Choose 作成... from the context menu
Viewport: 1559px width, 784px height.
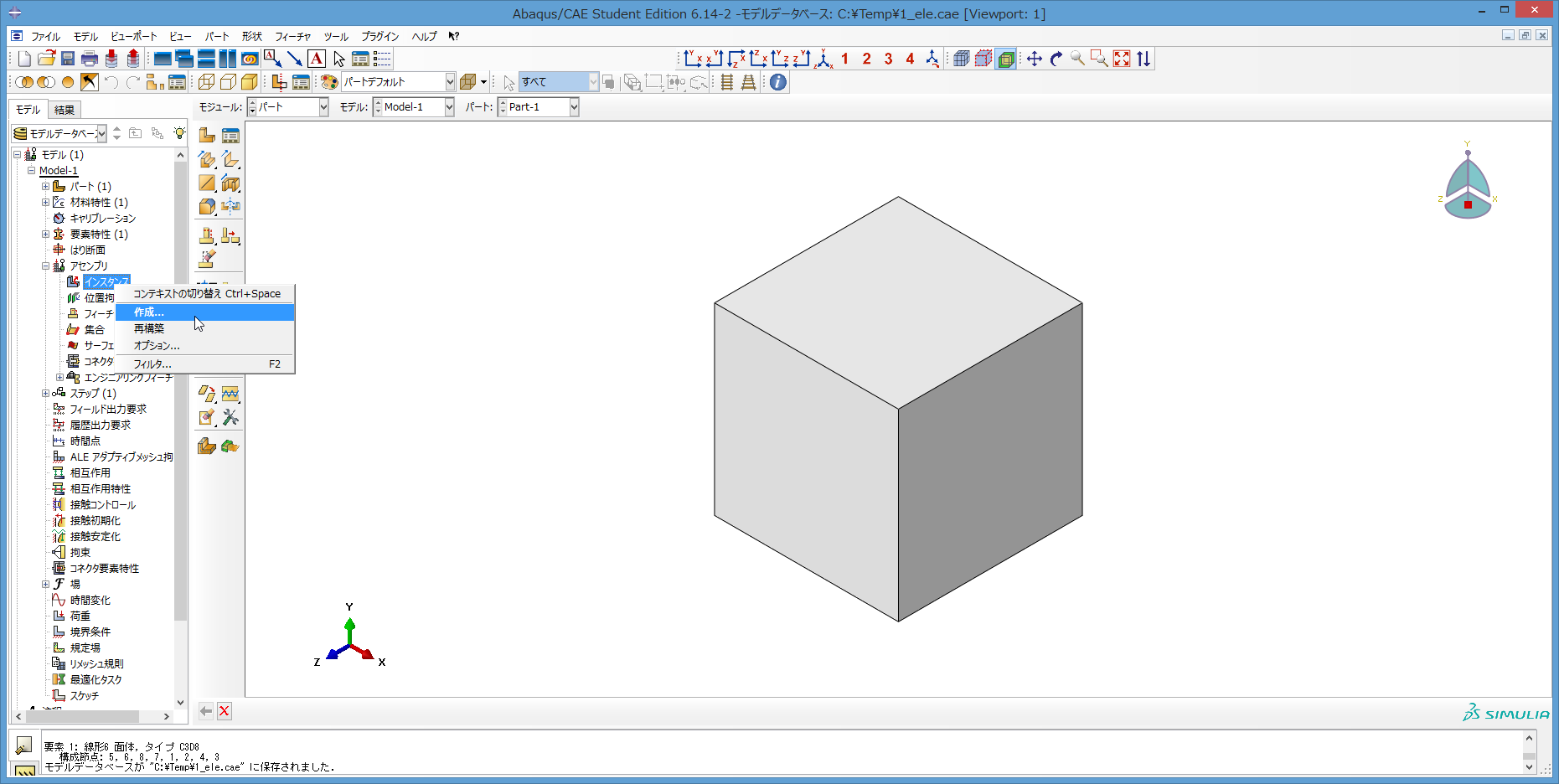tap(204, 312)
